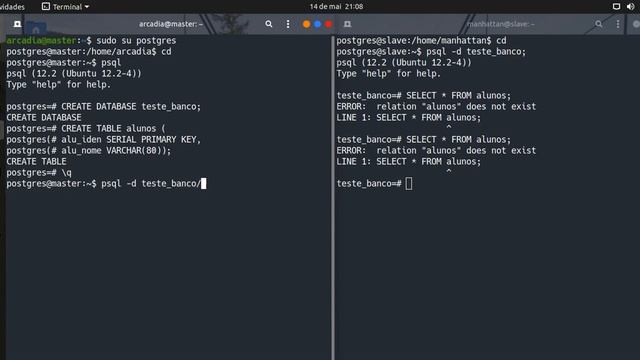Click 'postgres@master:/home/arcadia$ cd' line
The image size is (640, 360).
pos(89,51)
